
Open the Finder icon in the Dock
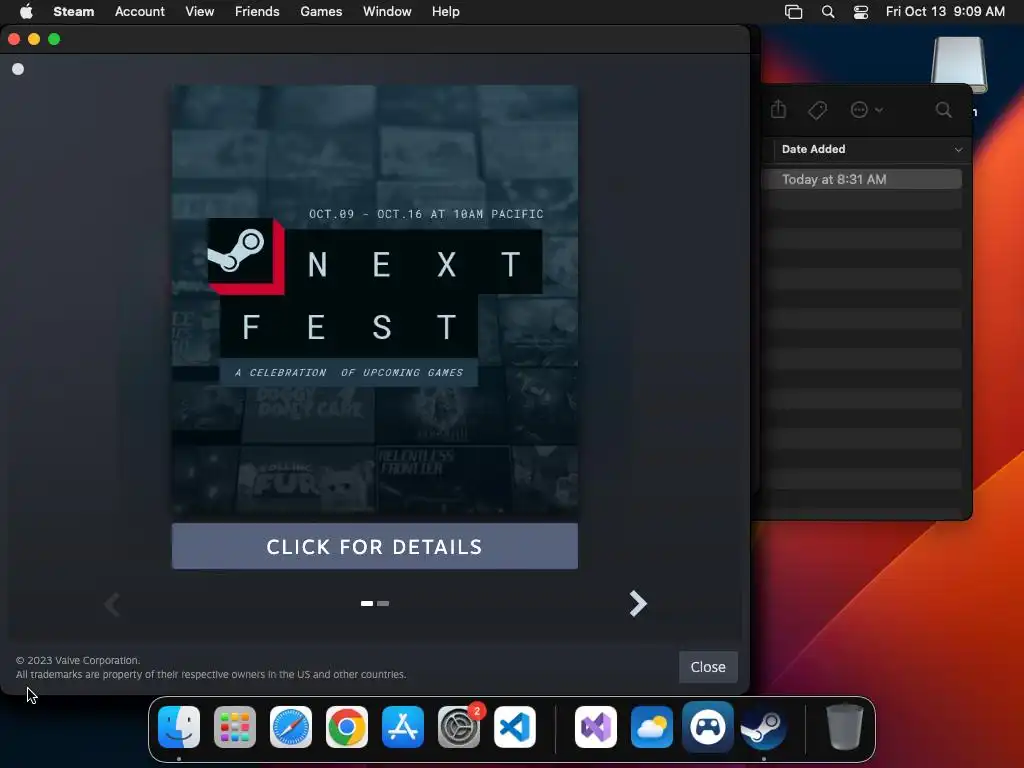[179, 727]
